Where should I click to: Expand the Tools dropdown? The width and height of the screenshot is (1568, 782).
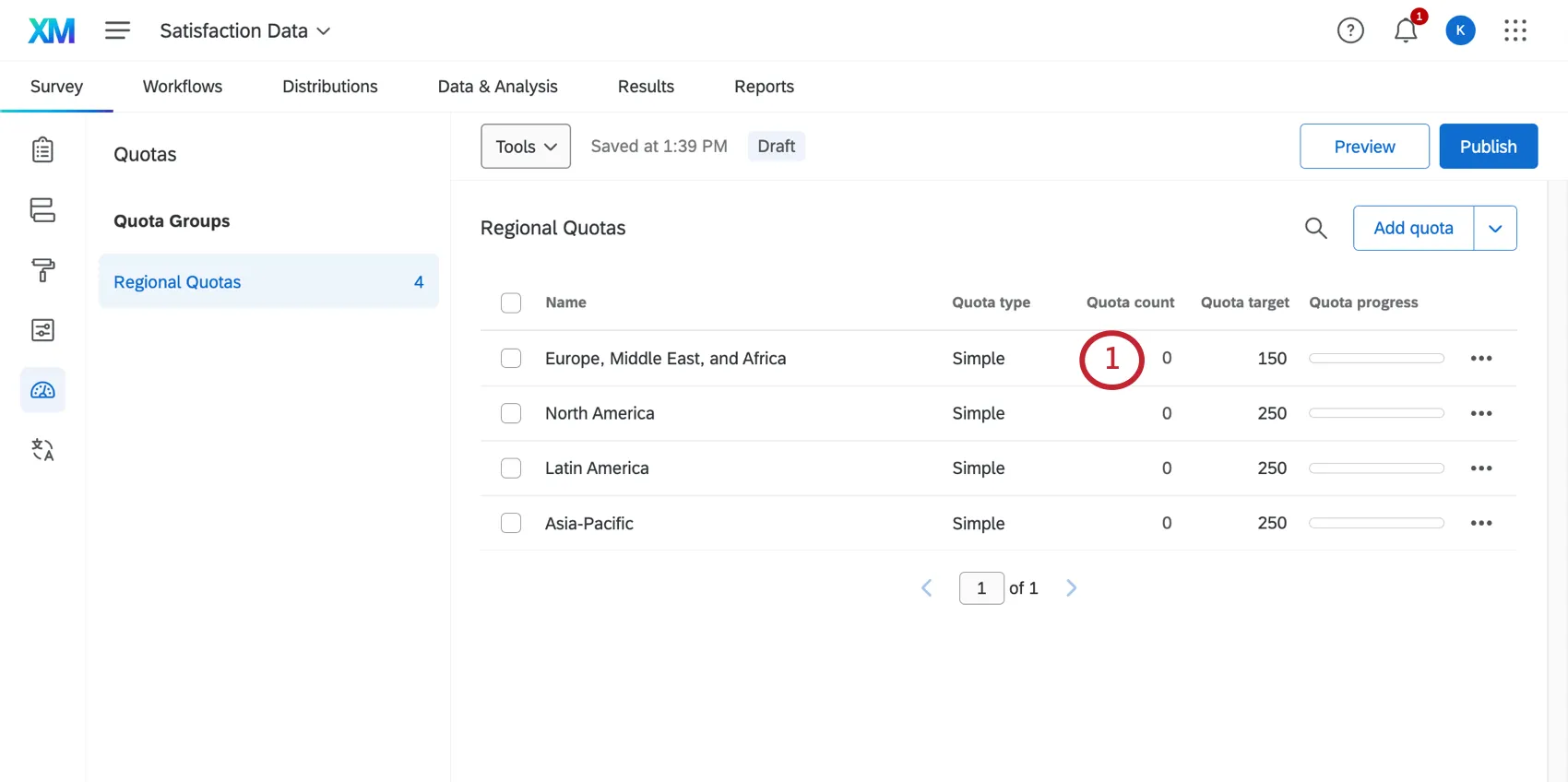coord(526,147)
